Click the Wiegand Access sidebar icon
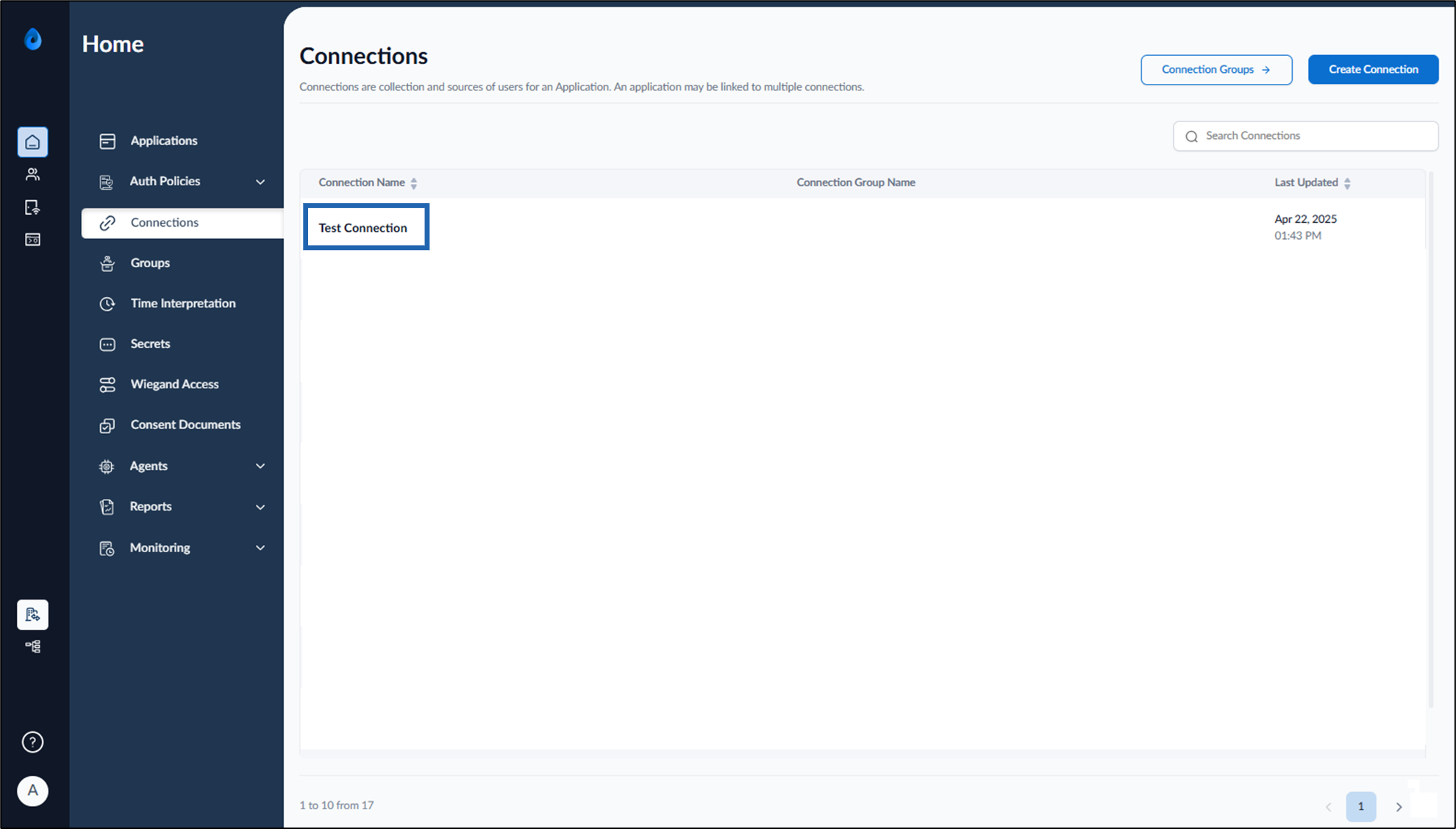Screen dimensions: 1456x829 (107, 385)
